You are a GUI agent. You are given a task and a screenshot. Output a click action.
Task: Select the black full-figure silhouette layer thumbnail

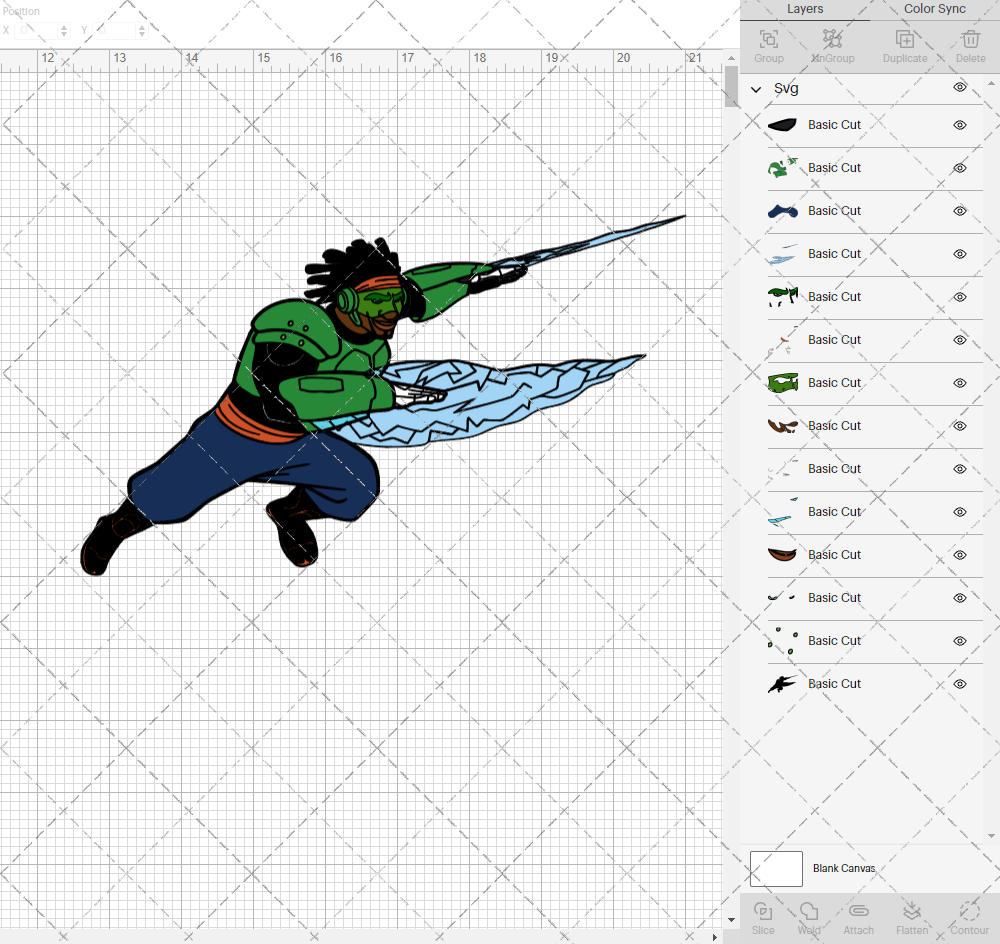783,684
